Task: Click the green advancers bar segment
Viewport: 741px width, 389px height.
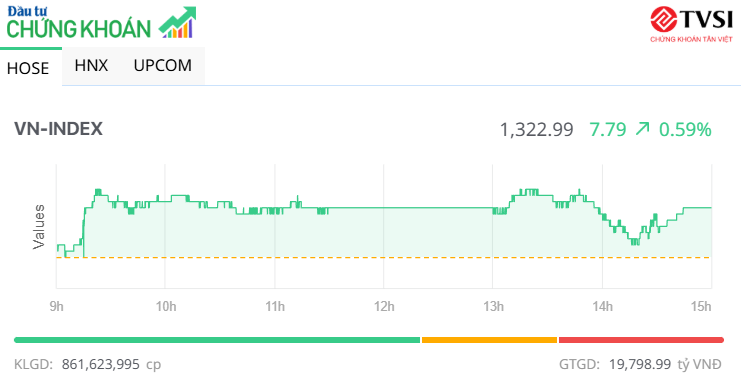Action: coord(217,340)
